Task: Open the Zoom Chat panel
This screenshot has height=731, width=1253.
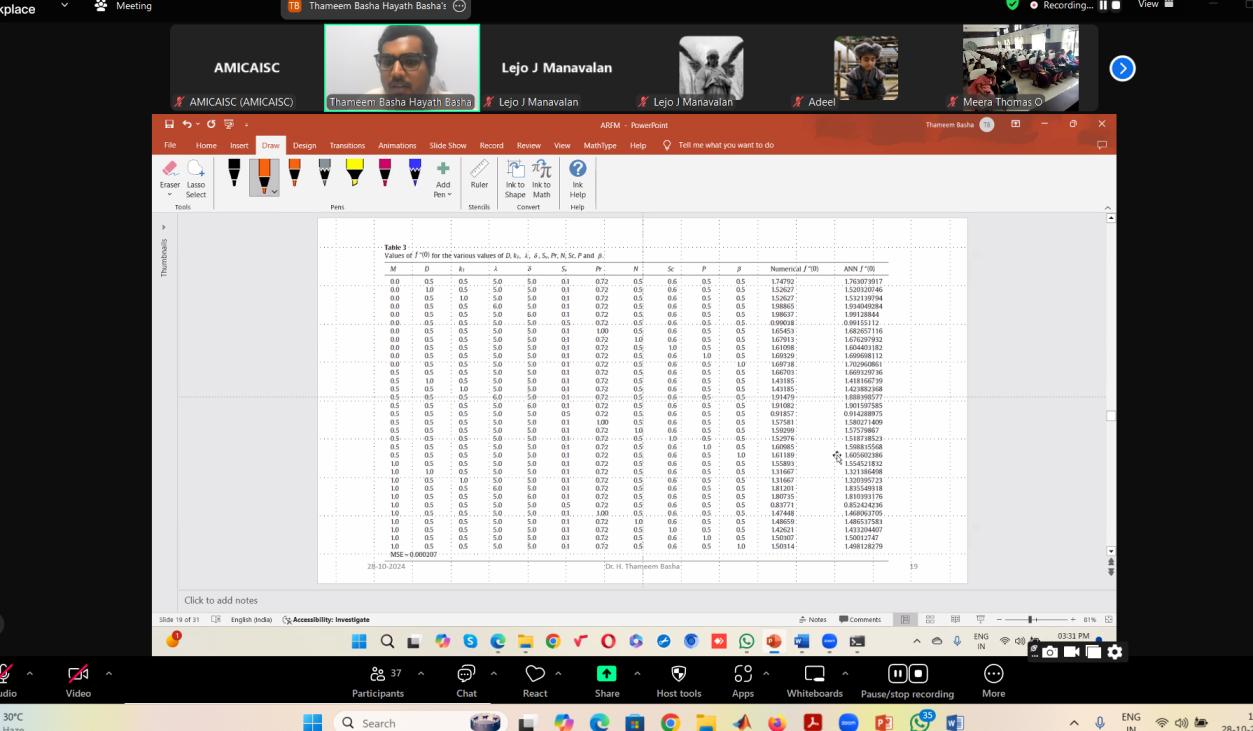Action: click(x=466, y=680)
